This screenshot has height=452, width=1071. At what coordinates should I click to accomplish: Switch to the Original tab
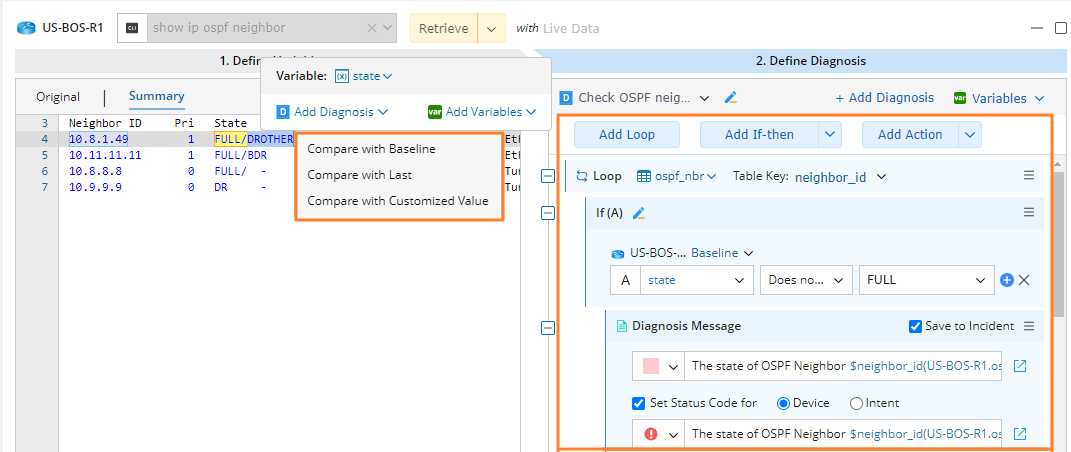(x=58, y=97)
